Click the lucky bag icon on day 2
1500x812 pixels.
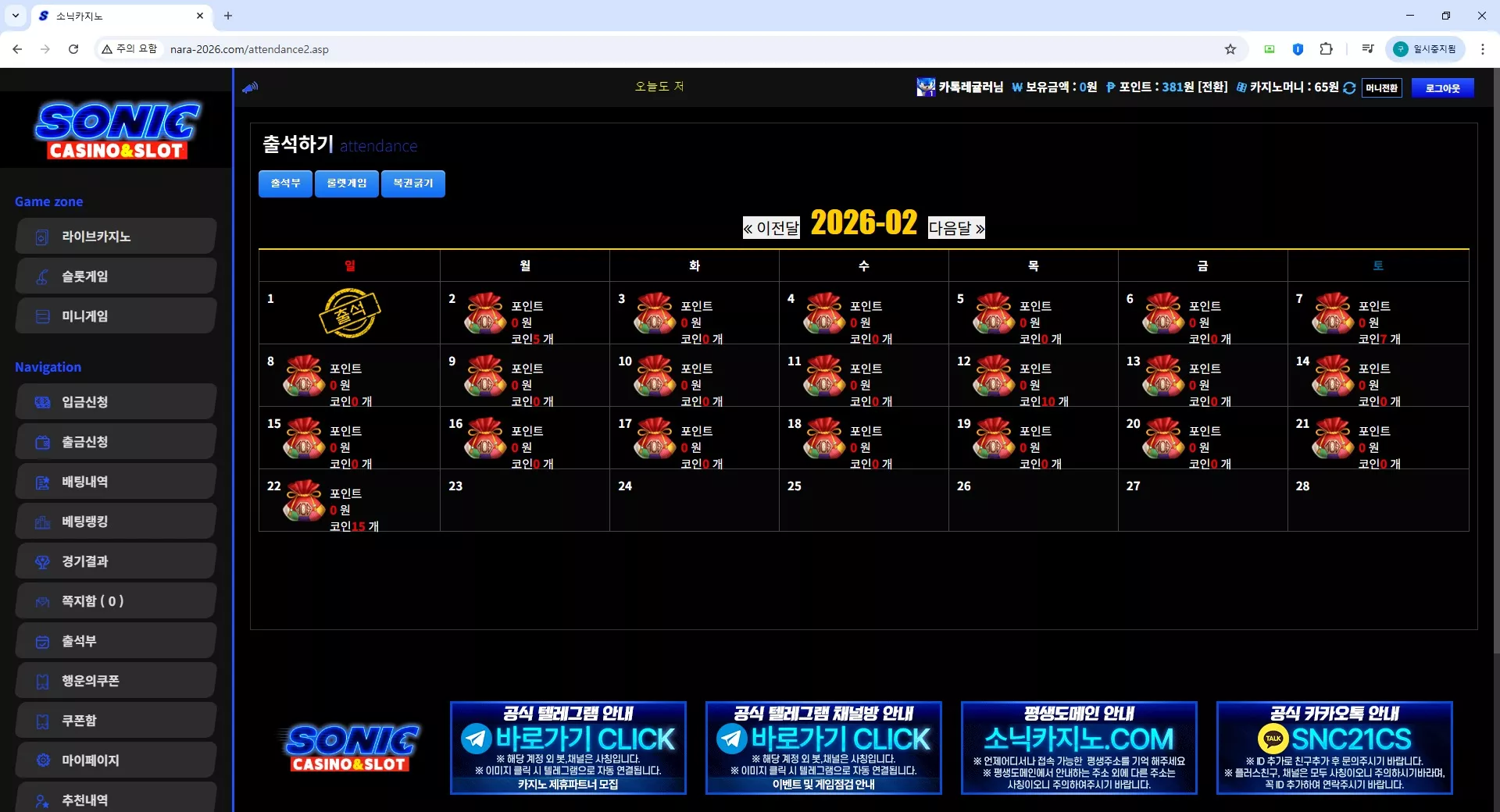(485, 312)
